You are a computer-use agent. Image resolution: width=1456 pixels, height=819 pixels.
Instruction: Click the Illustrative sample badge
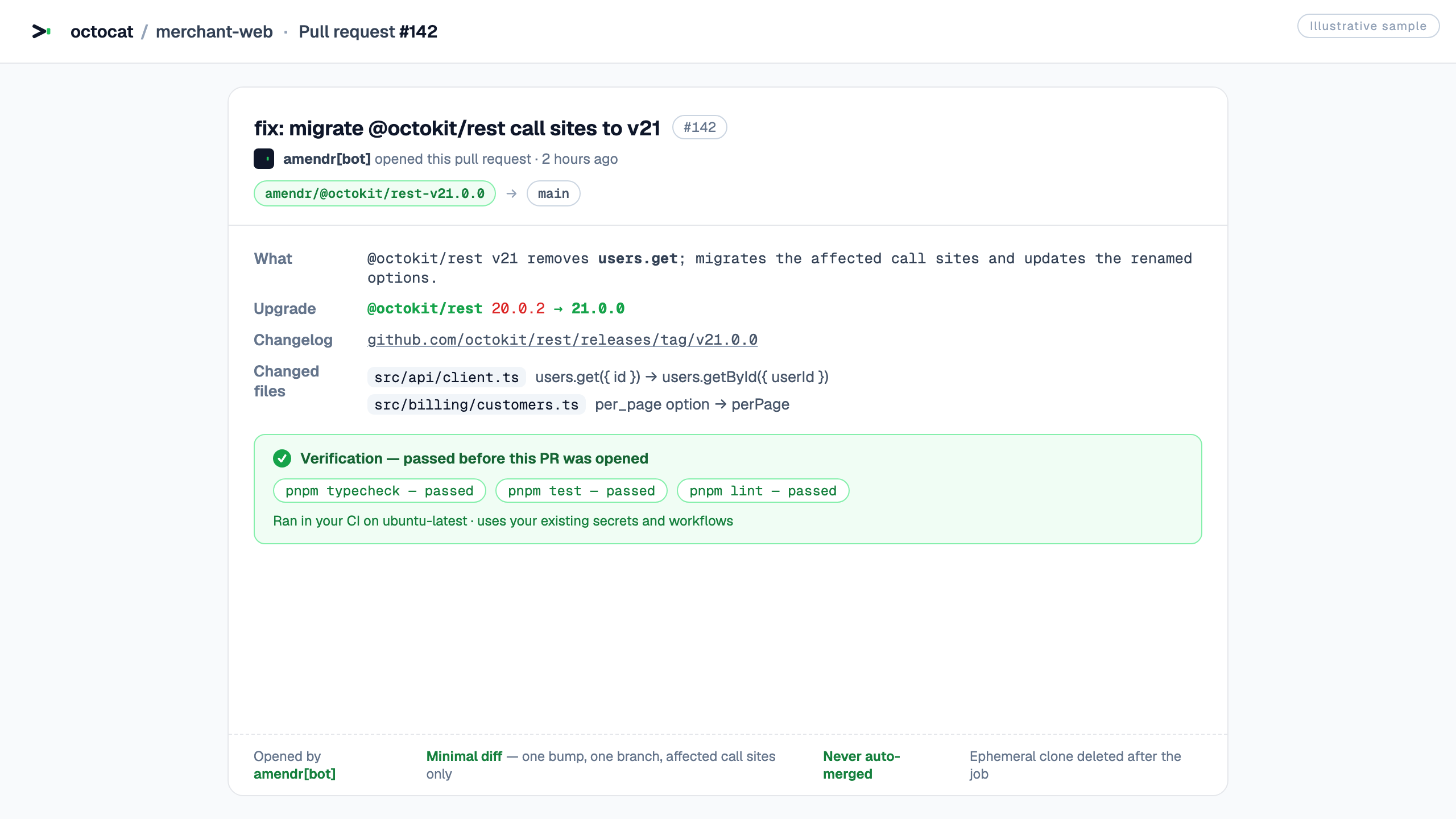[1368, 26]
